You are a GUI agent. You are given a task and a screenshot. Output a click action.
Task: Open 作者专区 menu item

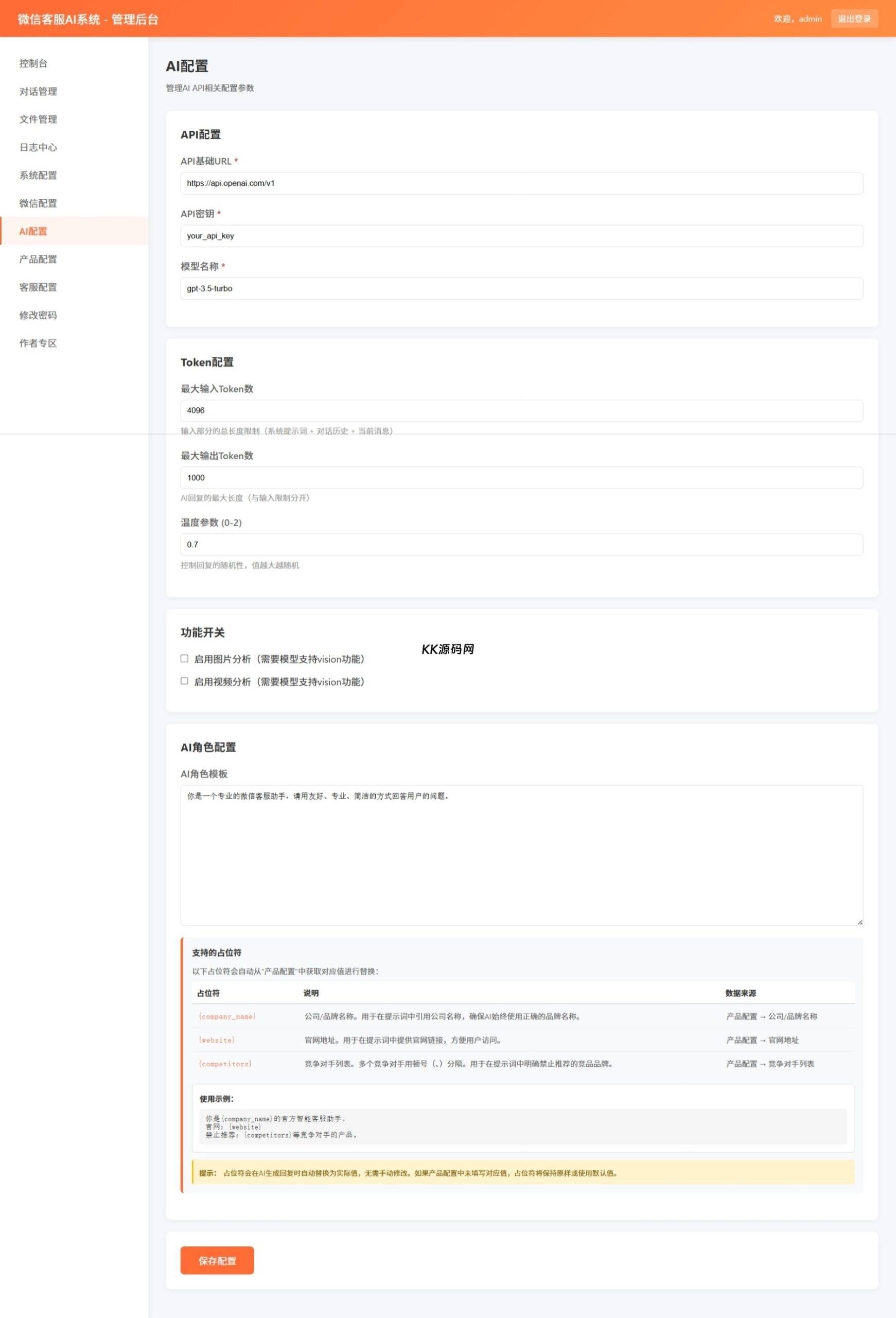[x=38, y=343]
